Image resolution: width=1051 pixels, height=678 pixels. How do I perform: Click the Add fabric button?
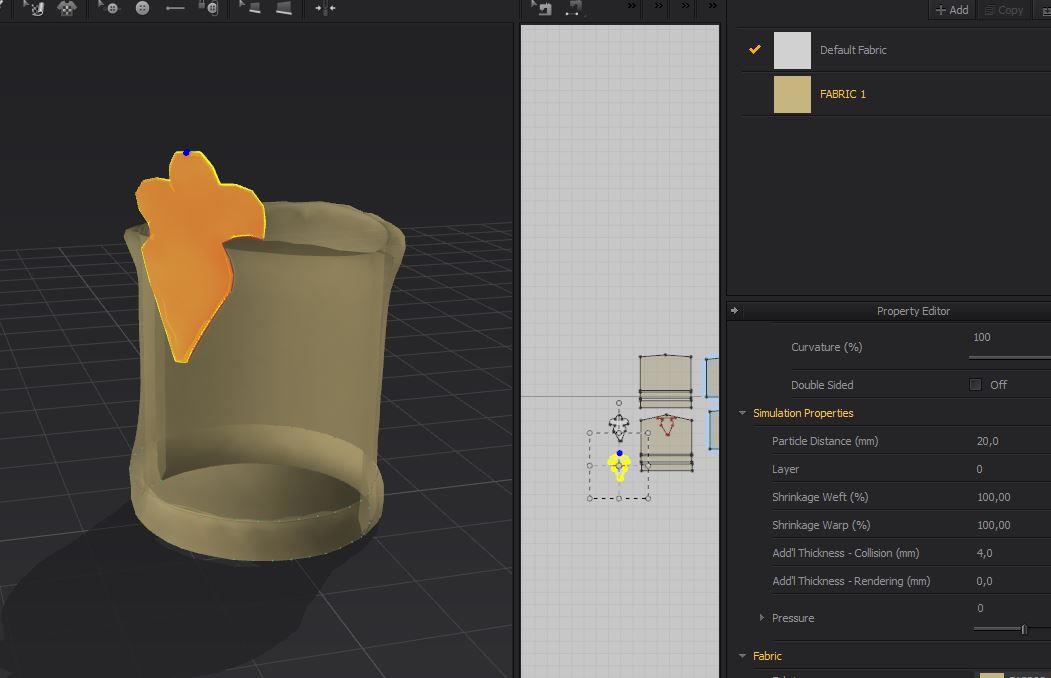952,10
